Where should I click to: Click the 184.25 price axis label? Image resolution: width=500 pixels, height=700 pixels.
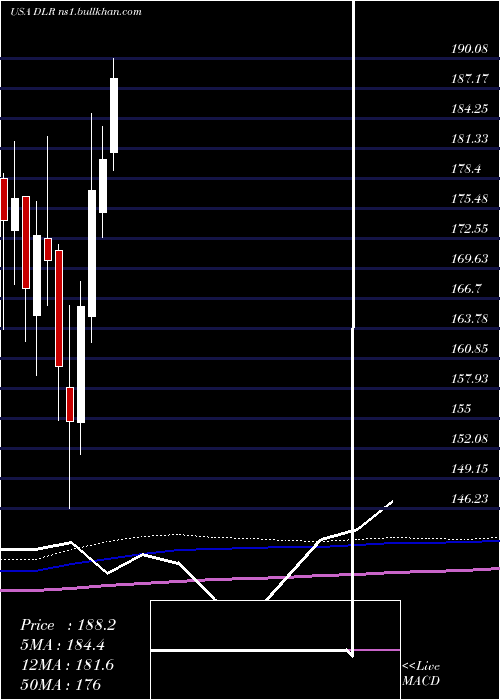point(469,109)
